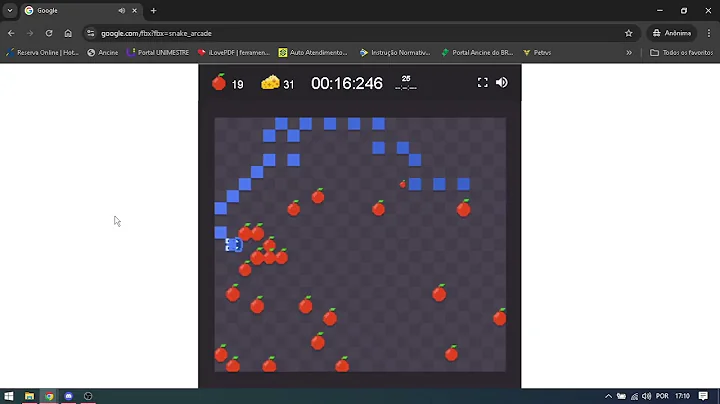Expand the hidden bookmarks chevron
Screen dimensions: 720x404
[x=629, y=53]
